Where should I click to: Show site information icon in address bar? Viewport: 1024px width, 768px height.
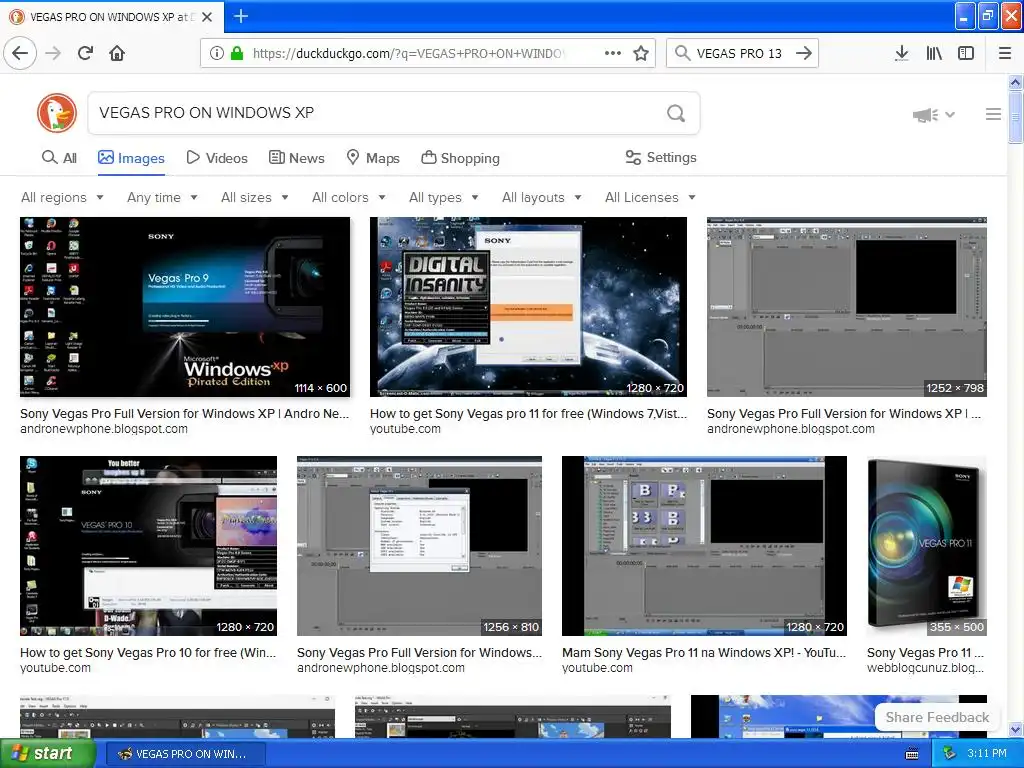click(216, 53)
